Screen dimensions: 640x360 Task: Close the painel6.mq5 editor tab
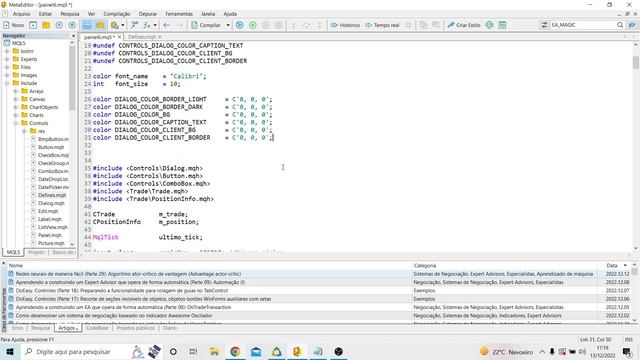120,37
